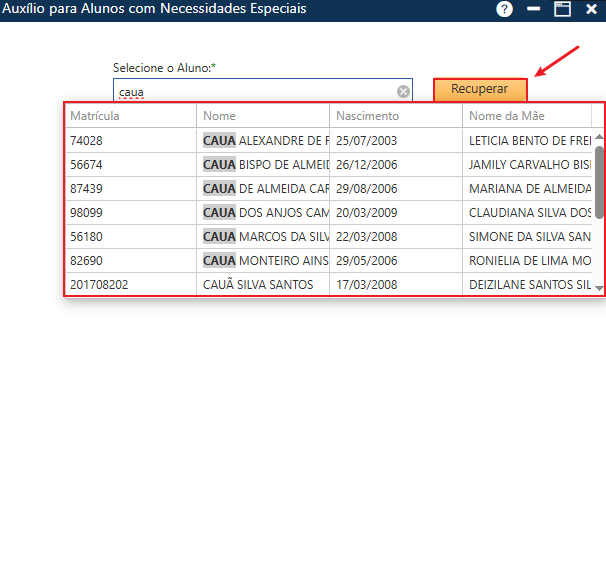Select matrícula 98099
The image size is (606, 581).
click(86, 213)
